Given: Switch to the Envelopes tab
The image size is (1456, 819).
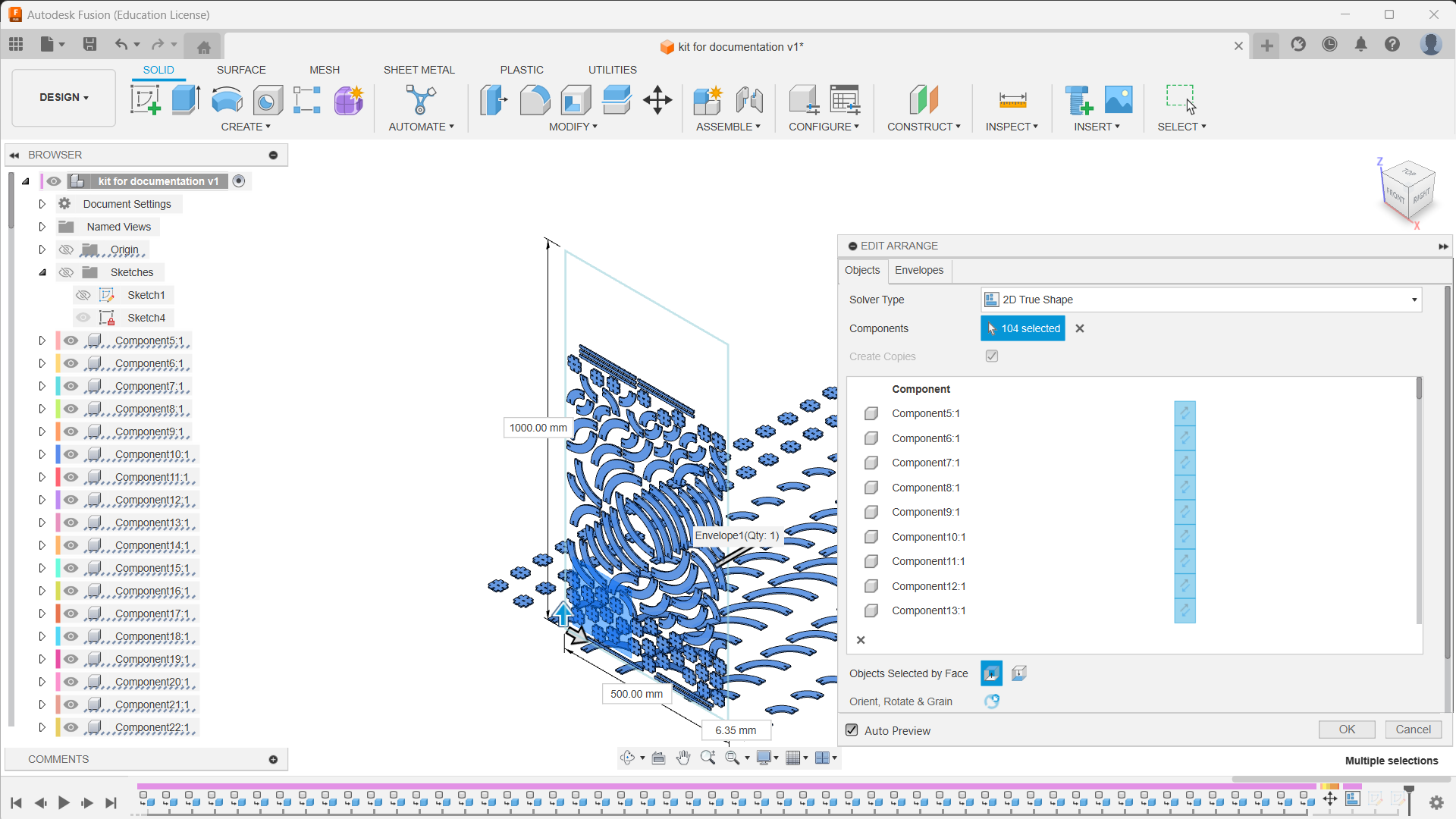Looking at the screenshot, I should point(918,270).
